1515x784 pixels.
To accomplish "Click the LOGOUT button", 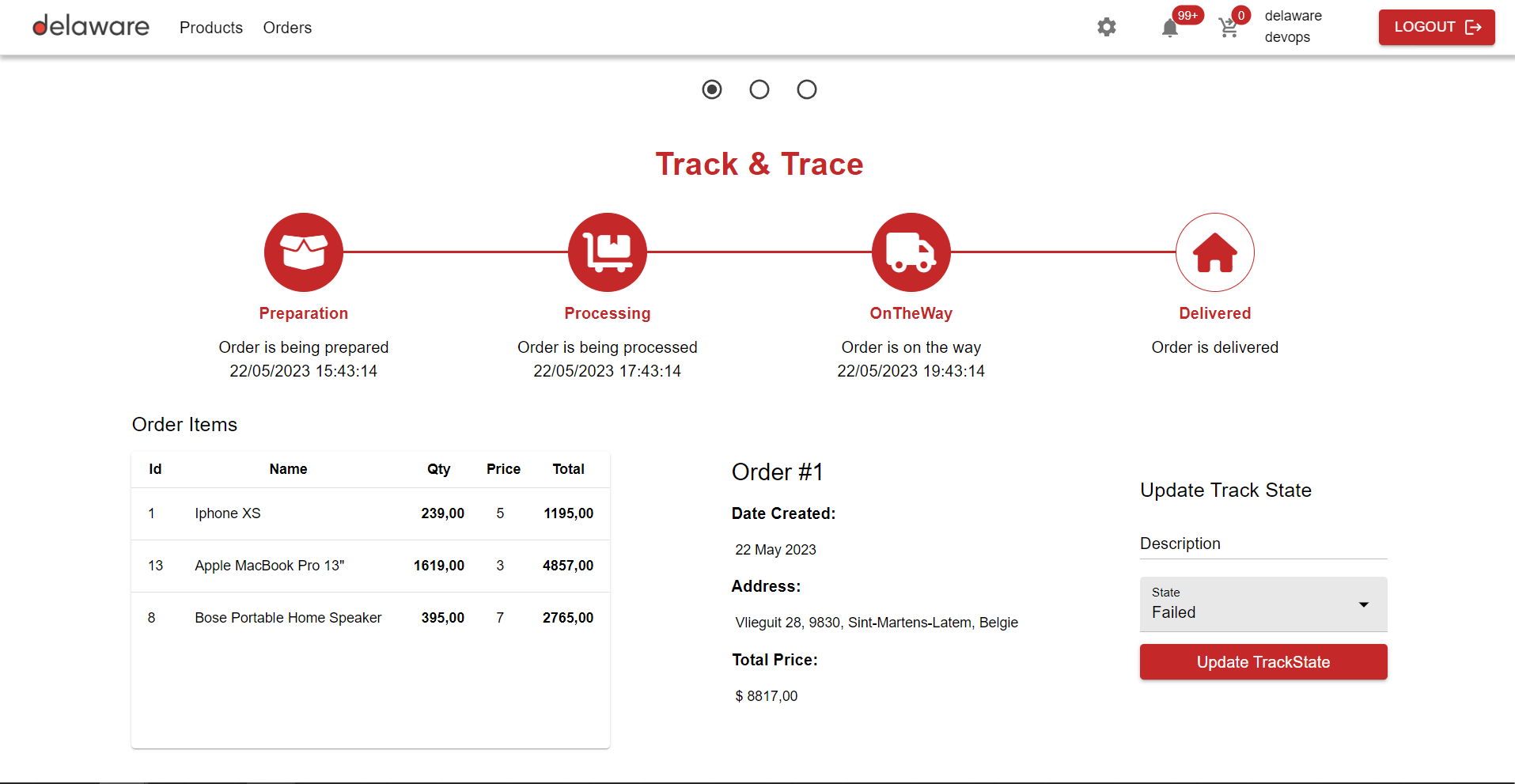I will pos(1436,28).
